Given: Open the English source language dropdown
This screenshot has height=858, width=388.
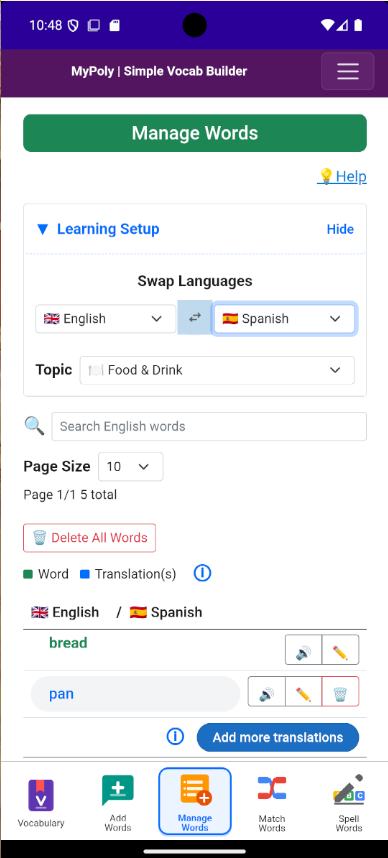Looking at the screenshot, I should (x=106, y=318).
